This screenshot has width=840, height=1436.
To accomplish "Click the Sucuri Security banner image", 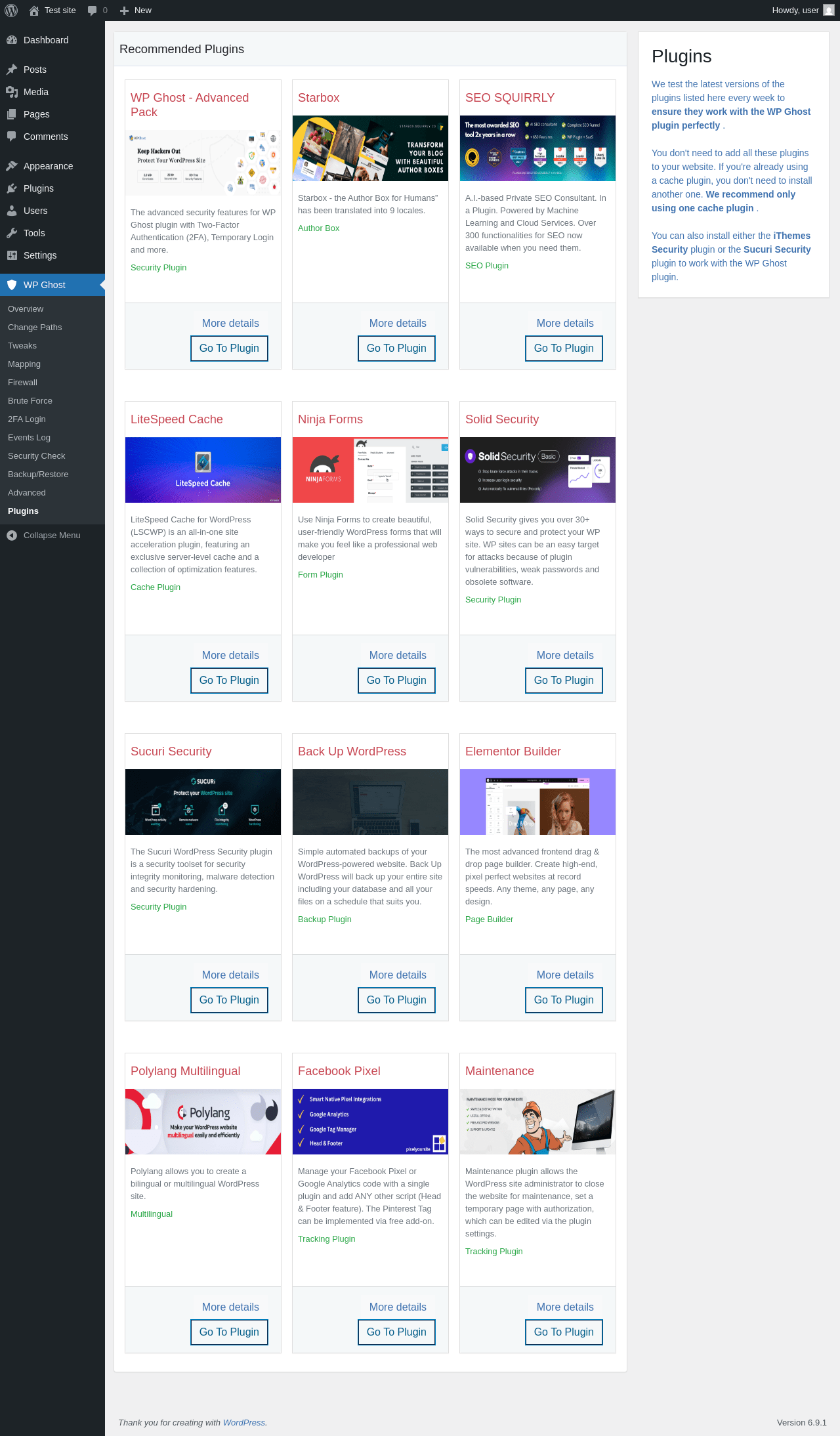I will tap(203, 802).
